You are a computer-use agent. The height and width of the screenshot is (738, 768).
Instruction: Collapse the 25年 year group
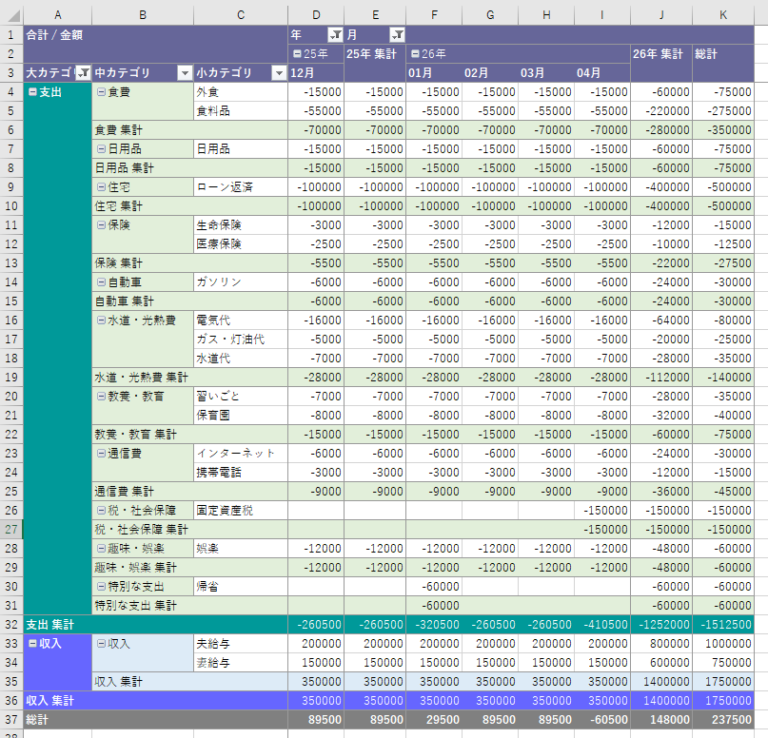click(x=297, y=54)
